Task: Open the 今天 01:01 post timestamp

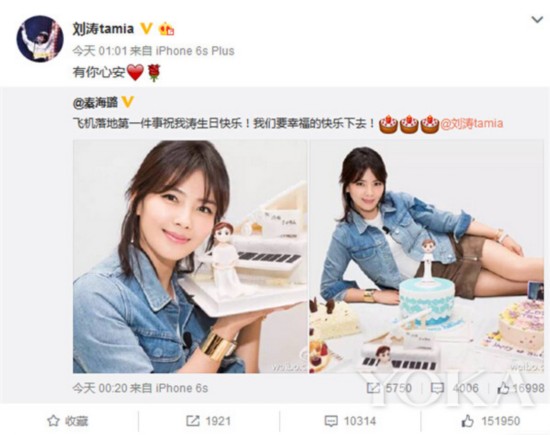Action: click(99, 51)
